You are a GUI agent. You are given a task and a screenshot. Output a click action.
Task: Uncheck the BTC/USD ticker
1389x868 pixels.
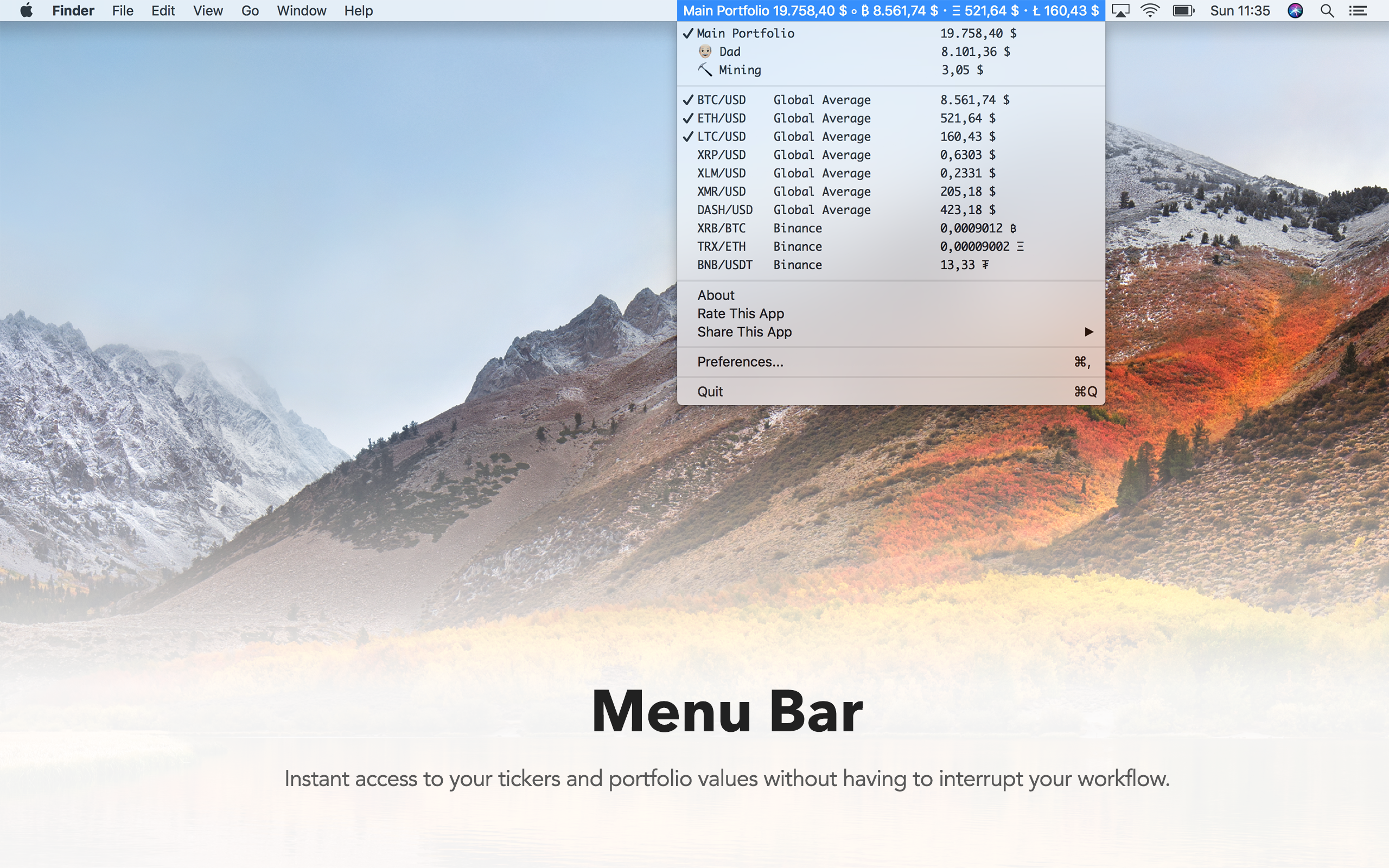721,100
